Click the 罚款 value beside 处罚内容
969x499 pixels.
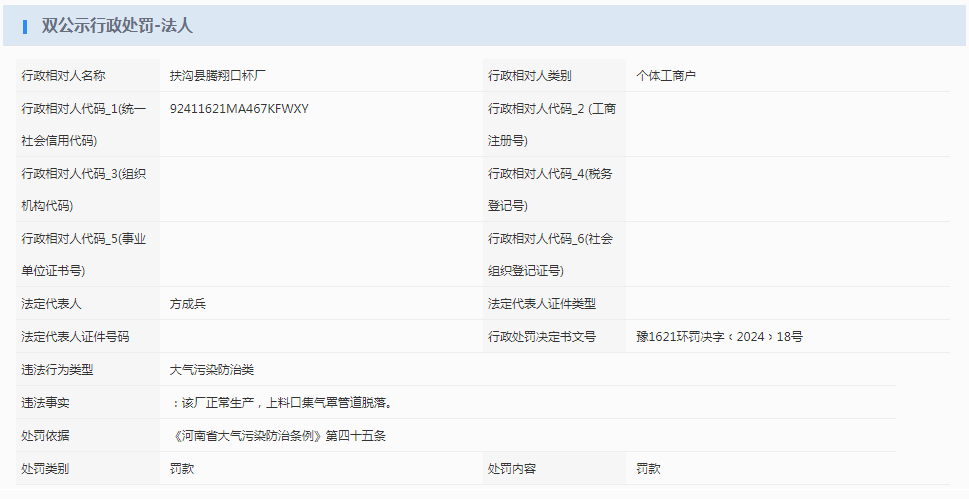(x=648, y=469)
